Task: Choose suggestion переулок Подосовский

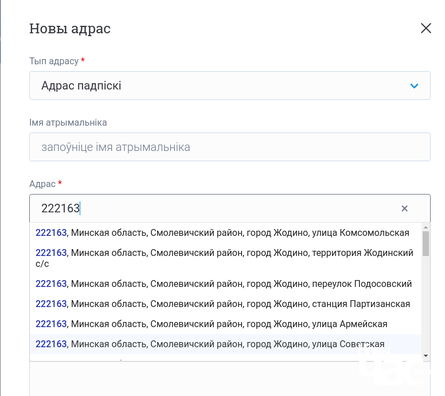Action: 225,284
